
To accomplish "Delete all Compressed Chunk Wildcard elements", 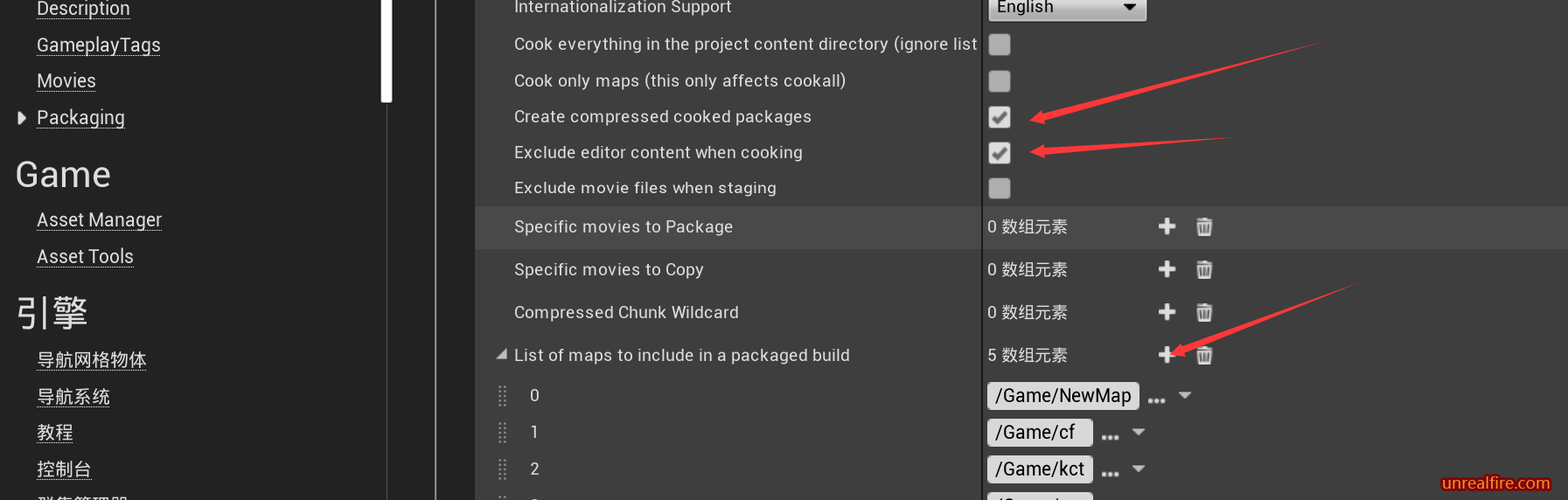I will point(1204,312).
